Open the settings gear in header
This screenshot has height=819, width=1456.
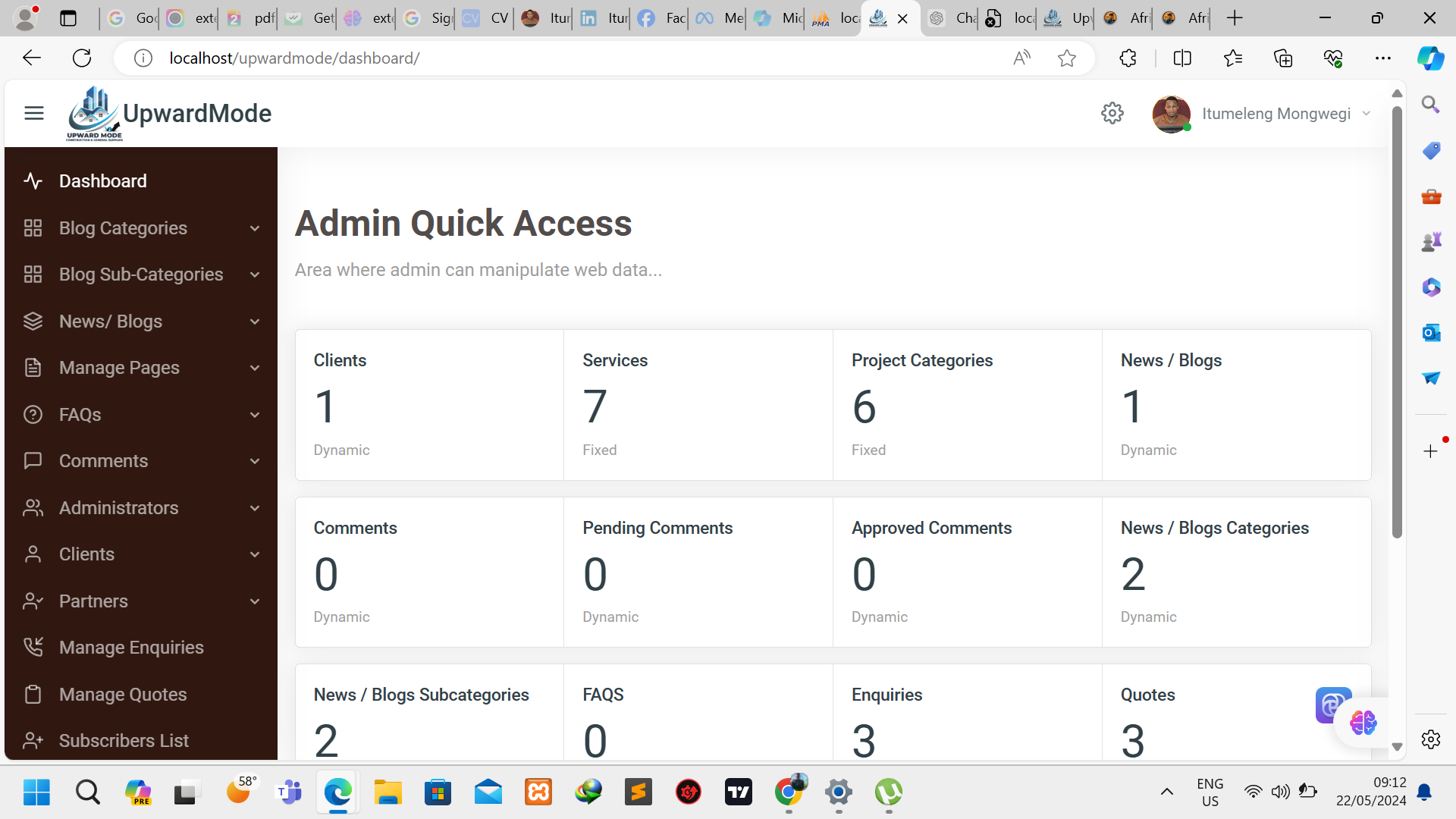pyautogui.click(x=1112, y=113)
